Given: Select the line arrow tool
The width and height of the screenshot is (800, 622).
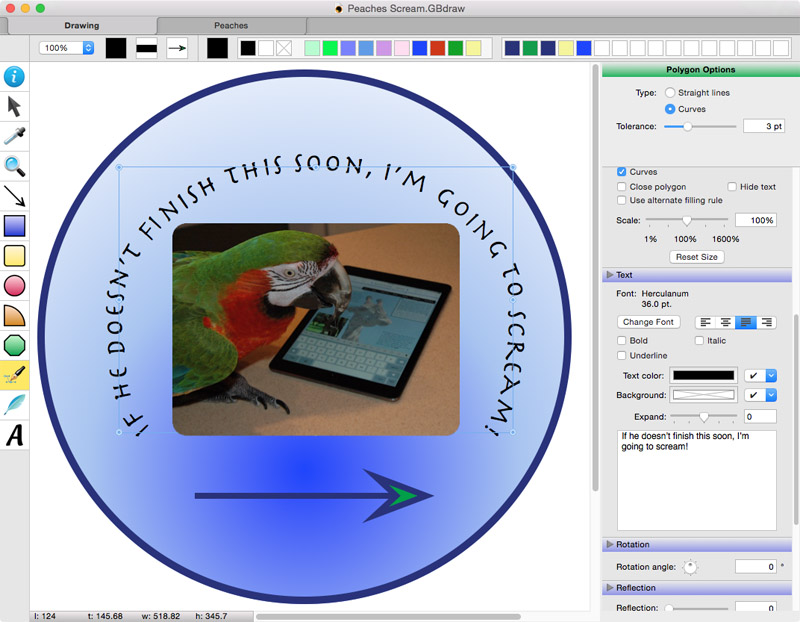Looking at the screenshot, I should tap(14, 196).
